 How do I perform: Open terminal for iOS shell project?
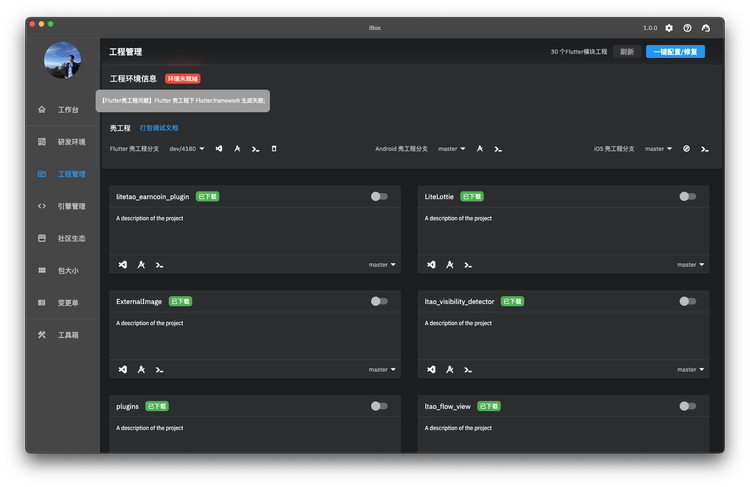(705, 149)
